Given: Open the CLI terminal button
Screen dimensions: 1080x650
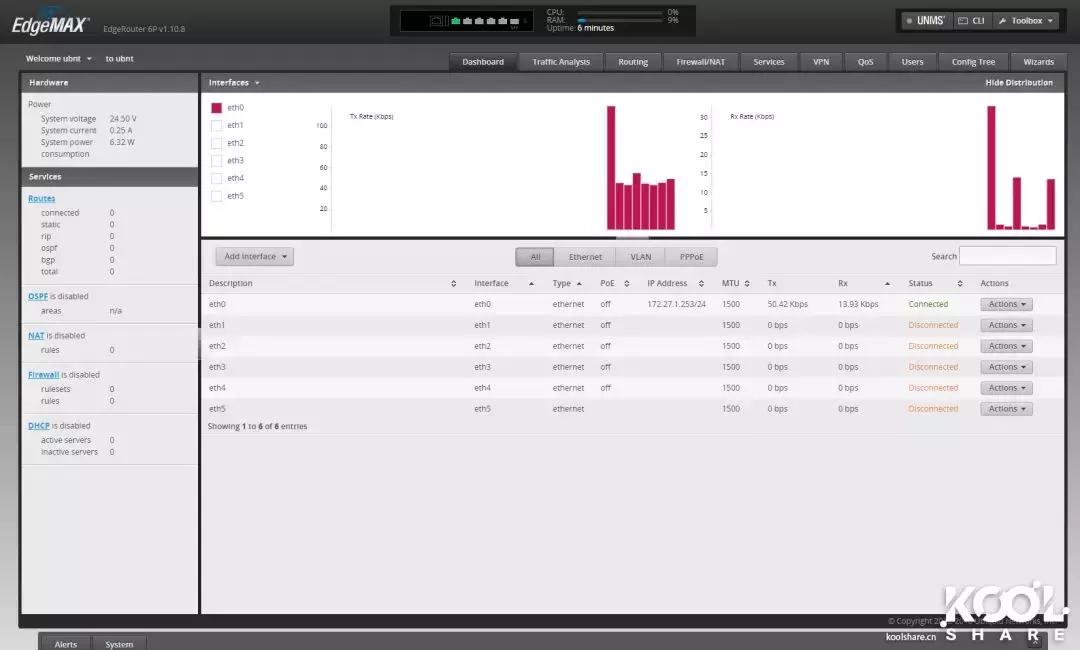Looking at the screenshot, I should click(971, 21).
